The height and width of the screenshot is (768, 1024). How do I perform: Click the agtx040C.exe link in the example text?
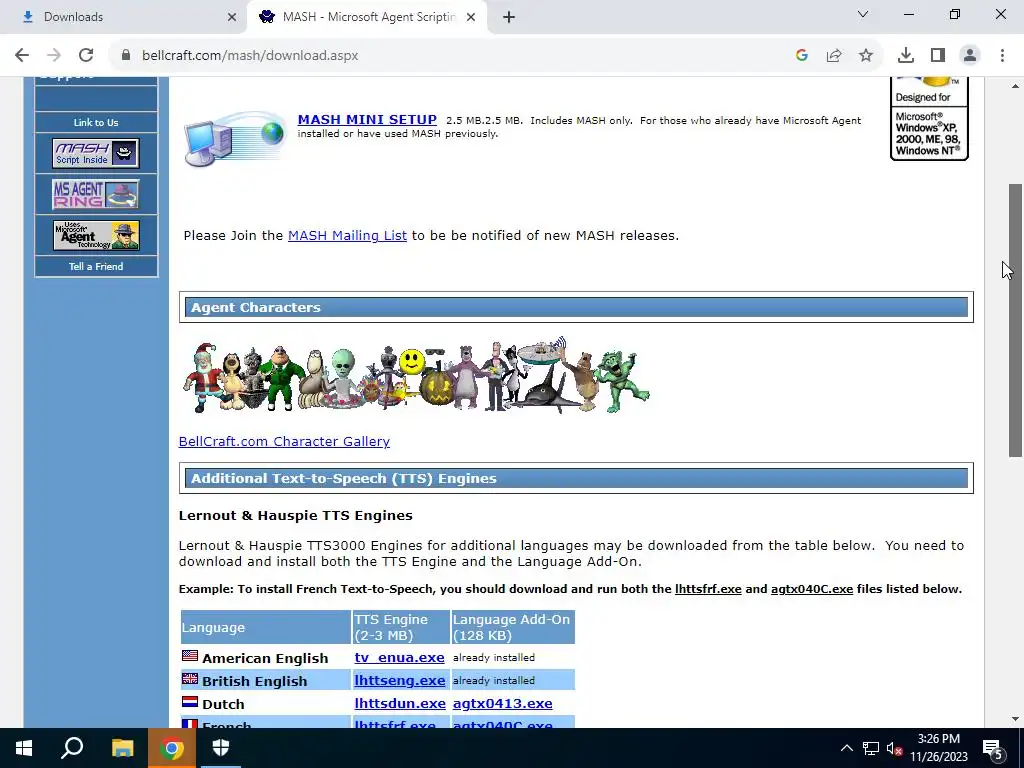point(812,589)
